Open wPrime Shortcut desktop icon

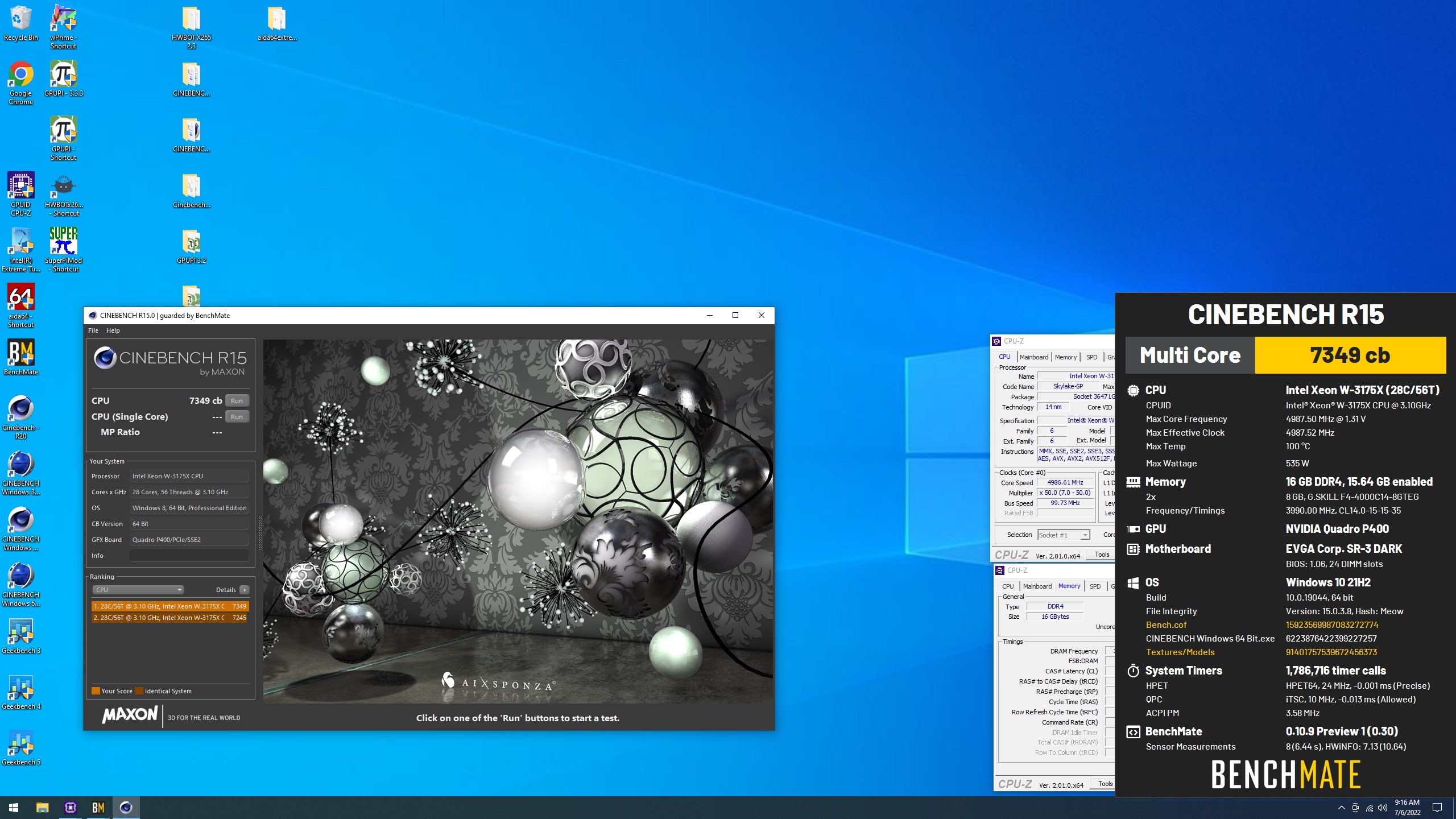(x=63, y=27)
